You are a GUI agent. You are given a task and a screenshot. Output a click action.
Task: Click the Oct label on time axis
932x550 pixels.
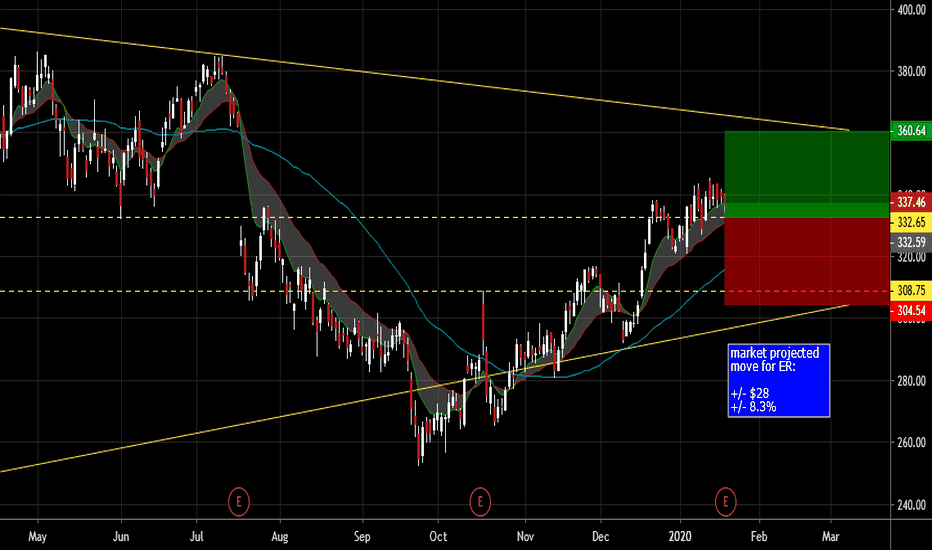point(438,536)
